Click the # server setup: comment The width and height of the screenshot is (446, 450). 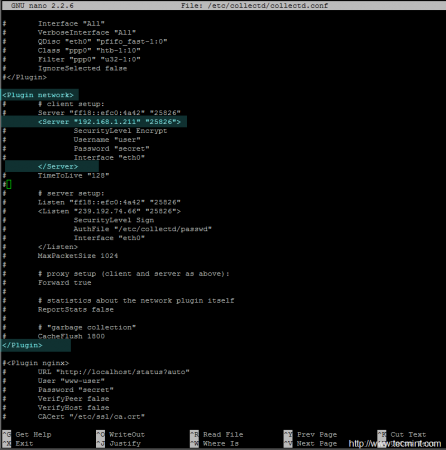coord(71,193)
